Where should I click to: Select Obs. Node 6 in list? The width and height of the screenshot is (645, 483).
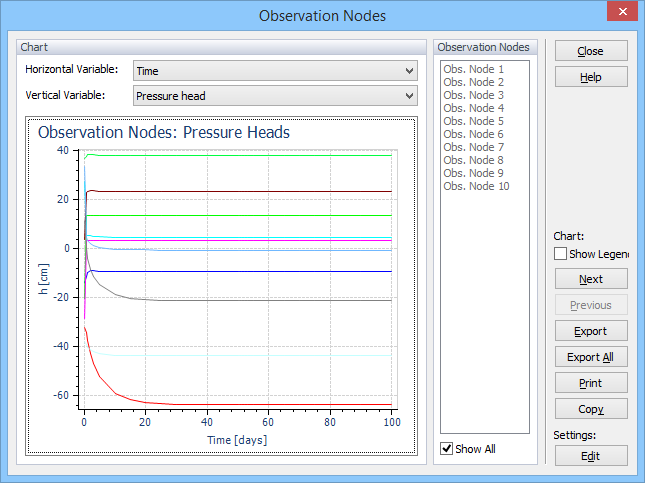coord(473,134)
